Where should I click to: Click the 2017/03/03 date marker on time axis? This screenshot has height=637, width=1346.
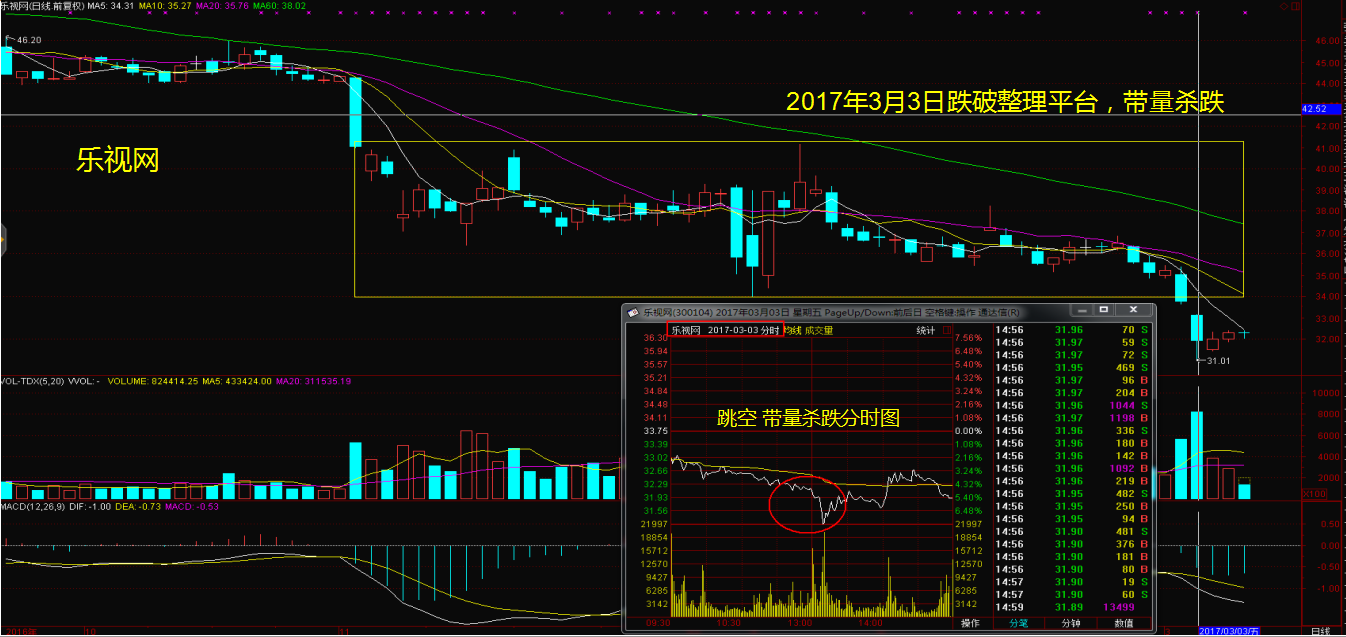(x=1227, y=631)
